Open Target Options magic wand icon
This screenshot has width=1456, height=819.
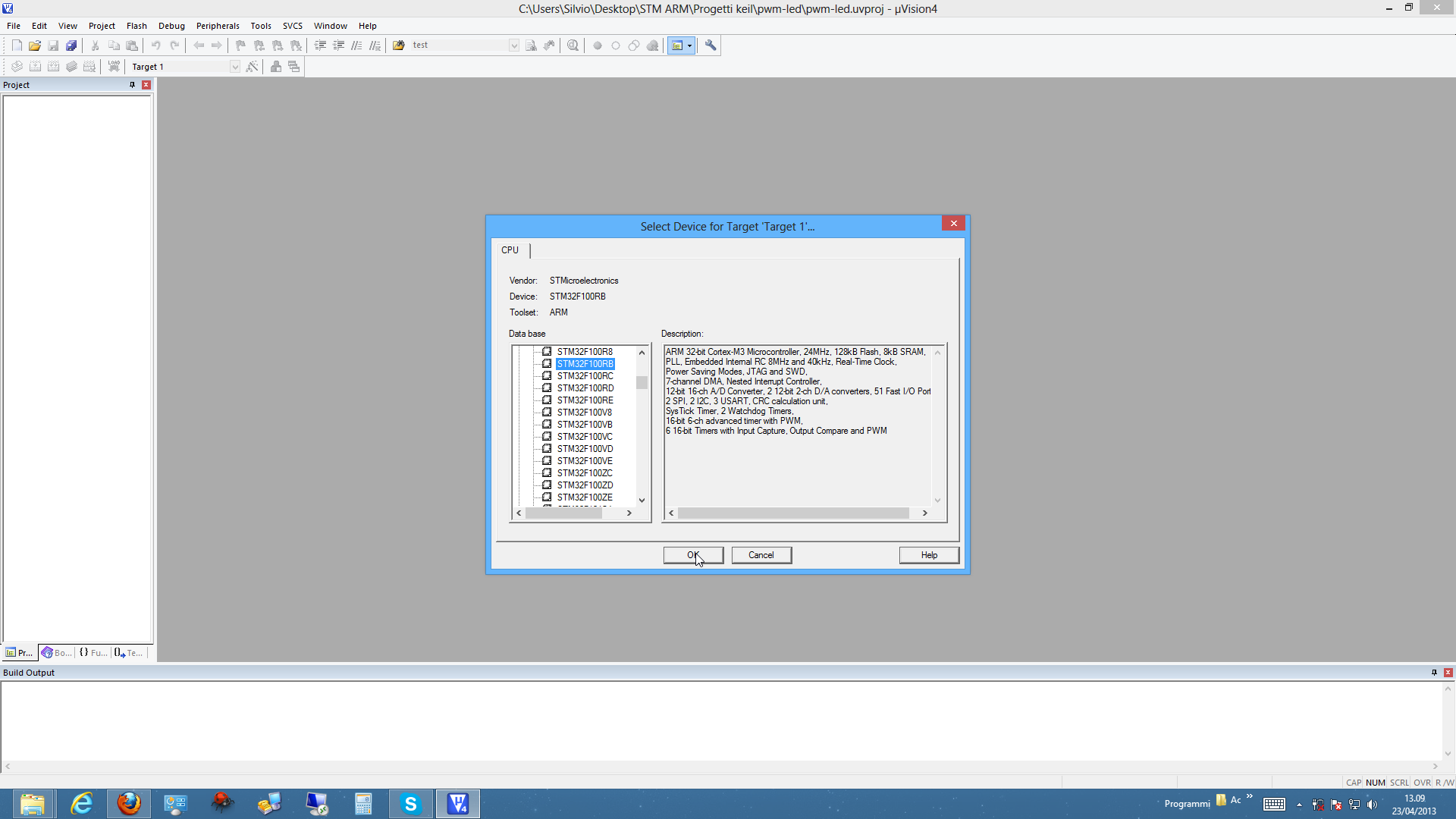pyautogui.click(x=253, y=67)
